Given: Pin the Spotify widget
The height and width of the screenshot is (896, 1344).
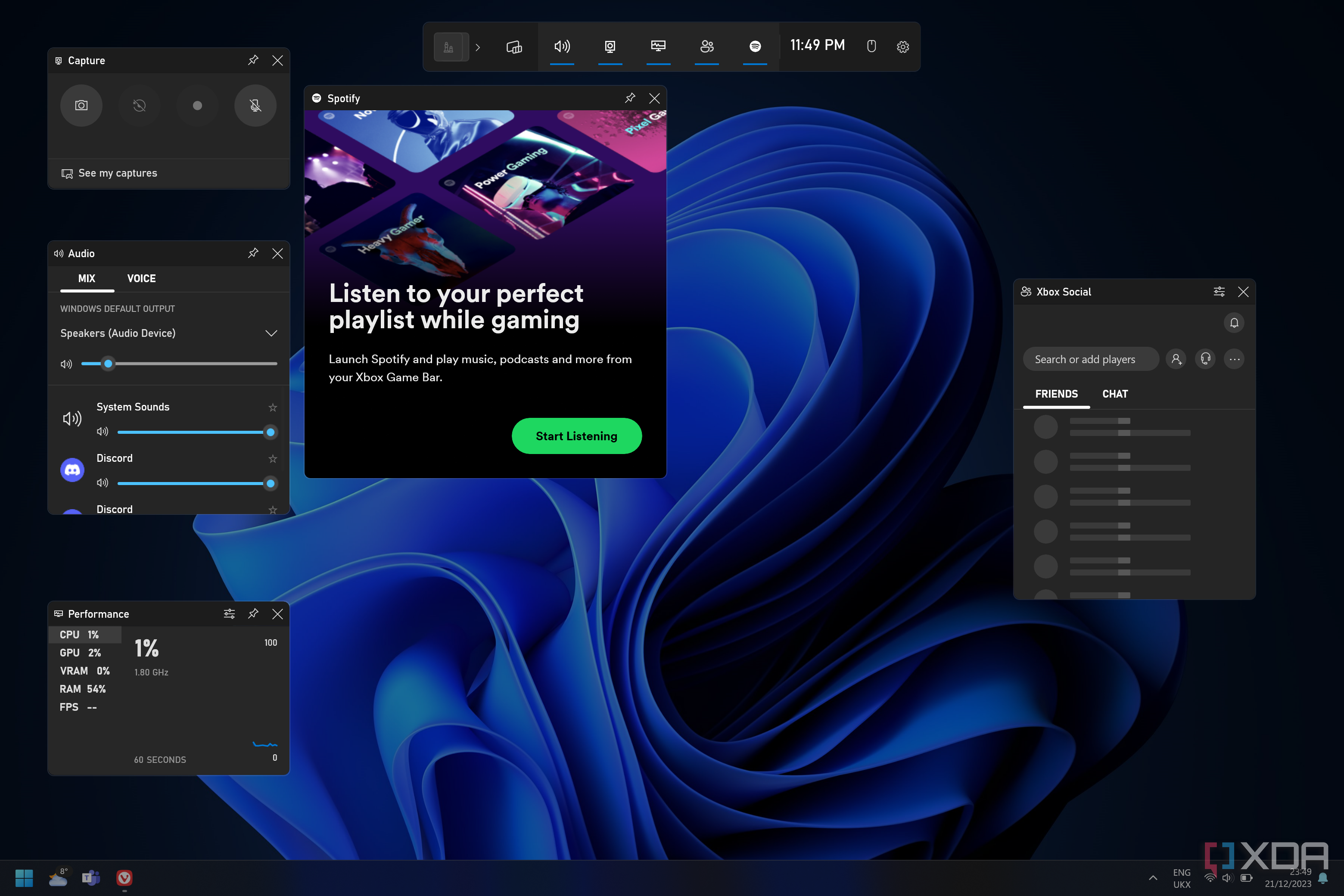Looking at the screenshot, I should click(x=630, y=98).
